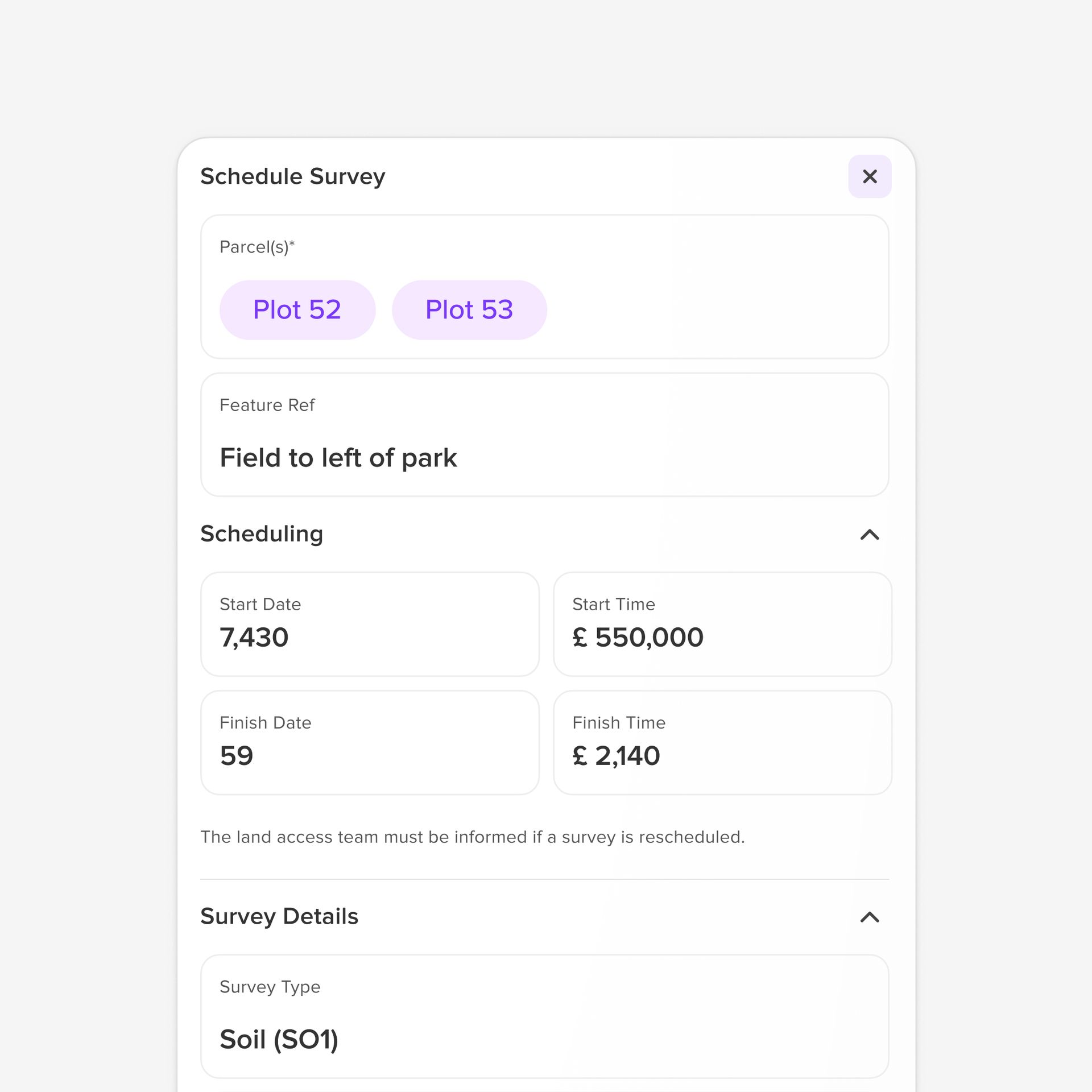This screenshot has width=1092, height=1092.
Task: Open the Survey Type dropdown
Action: pos(545,1016)
